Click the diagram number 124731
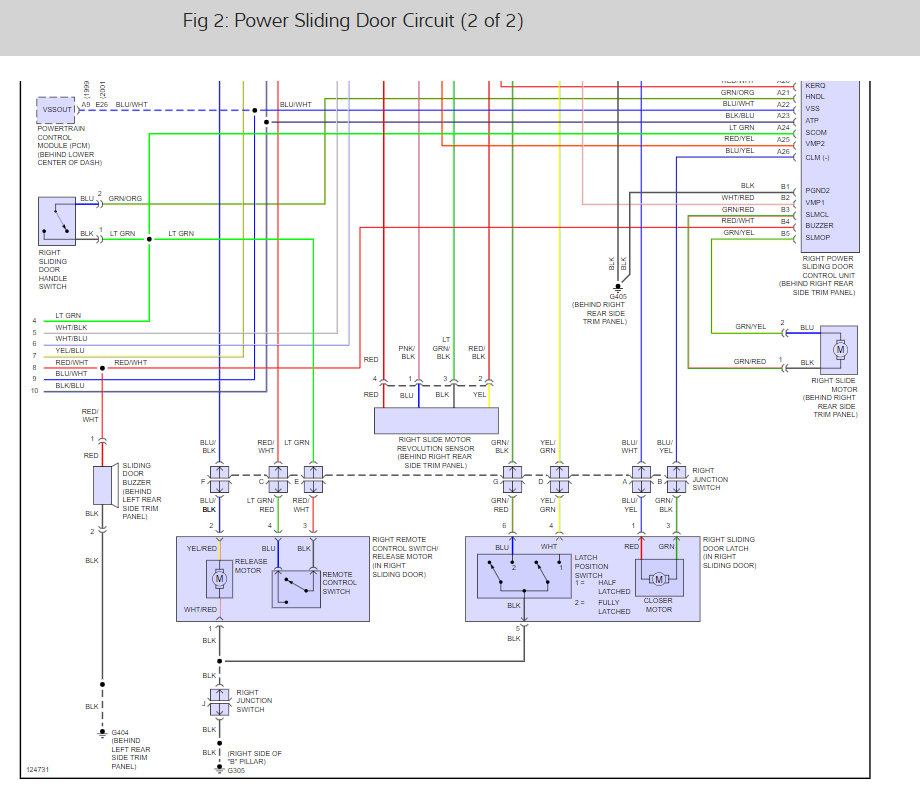Image resolution: width=920 pixels, height=798 pixels. tap(38, 769)
